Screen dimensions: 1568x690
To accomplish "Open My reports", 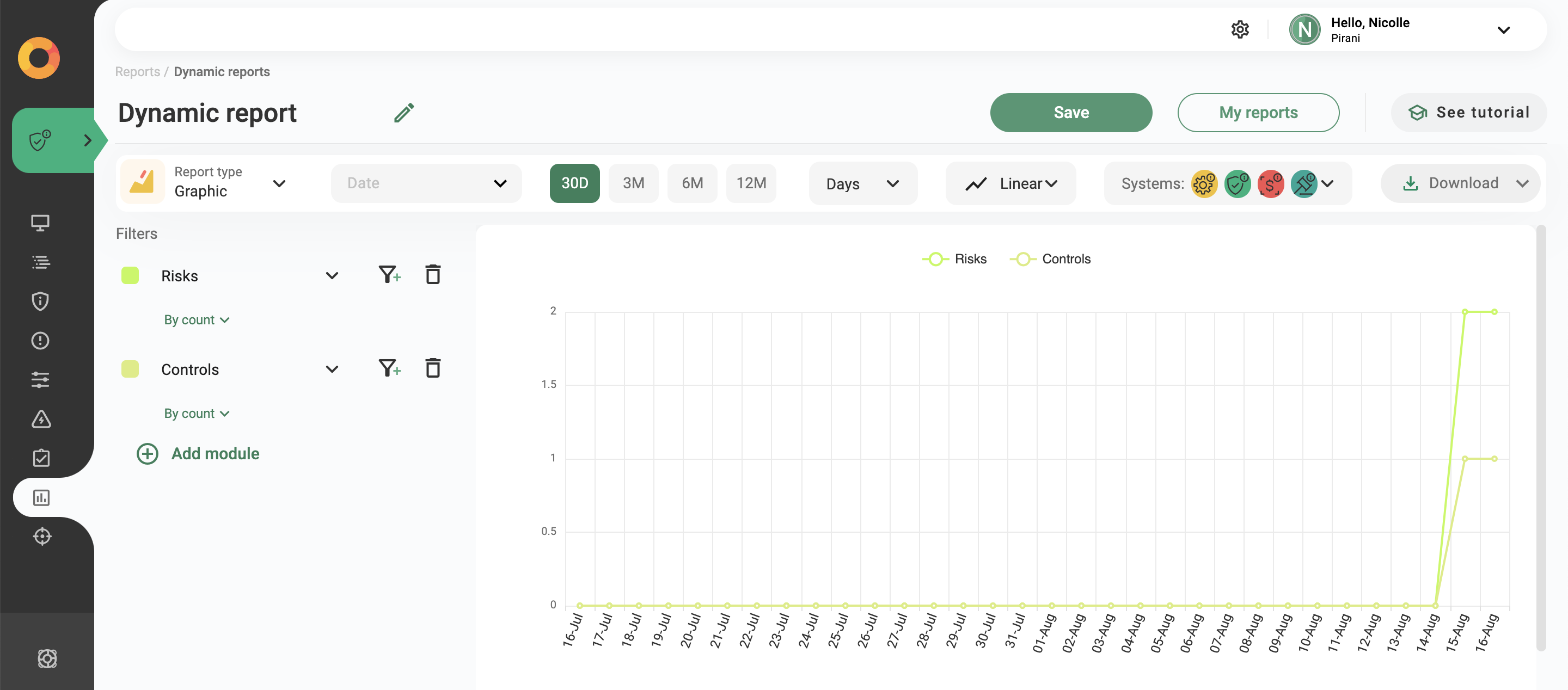I will point(1258,112).
